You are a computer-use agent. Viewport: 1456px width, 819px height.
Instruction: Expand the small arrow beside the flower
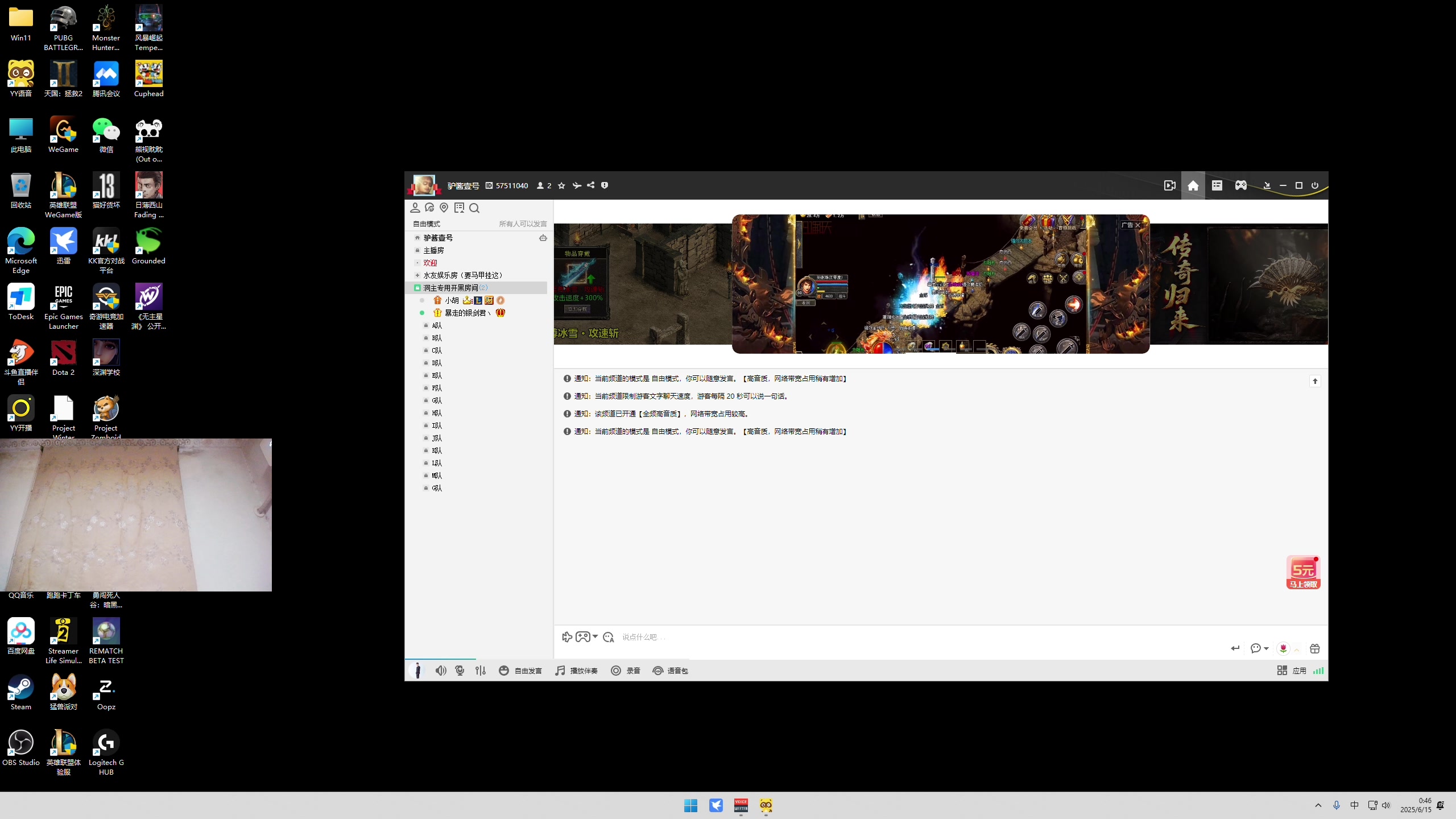[x=1297, y=649]
